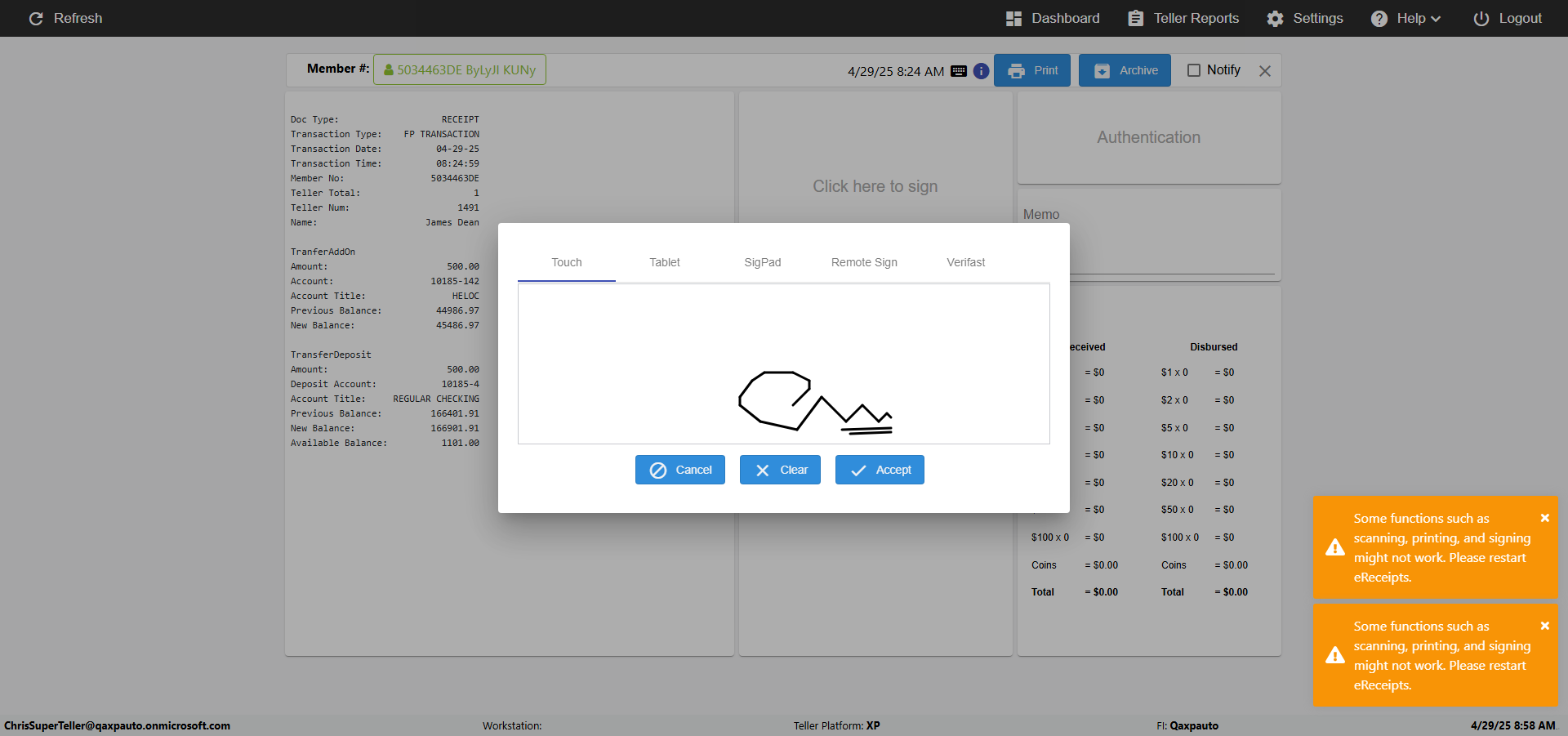This screenshot has width=1568, height=736.
Task: Click the Archive box icon
Action: pos(1102,71)
